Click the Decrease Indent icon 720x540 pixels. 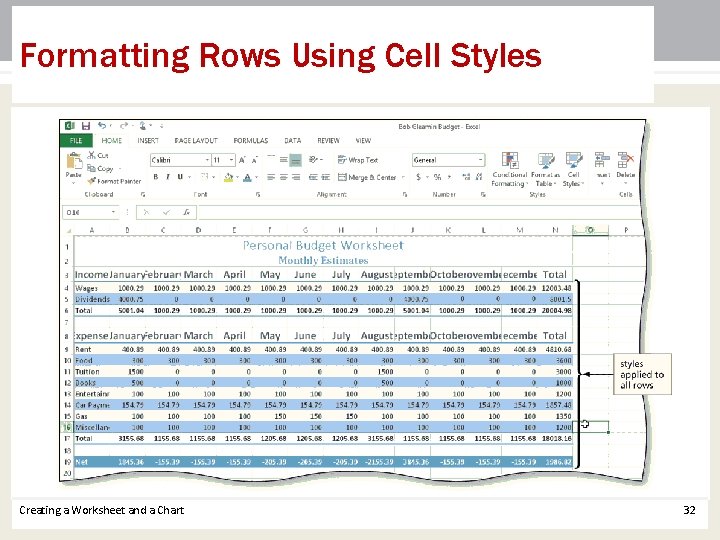pyautogui.click(x=313, y=177)
